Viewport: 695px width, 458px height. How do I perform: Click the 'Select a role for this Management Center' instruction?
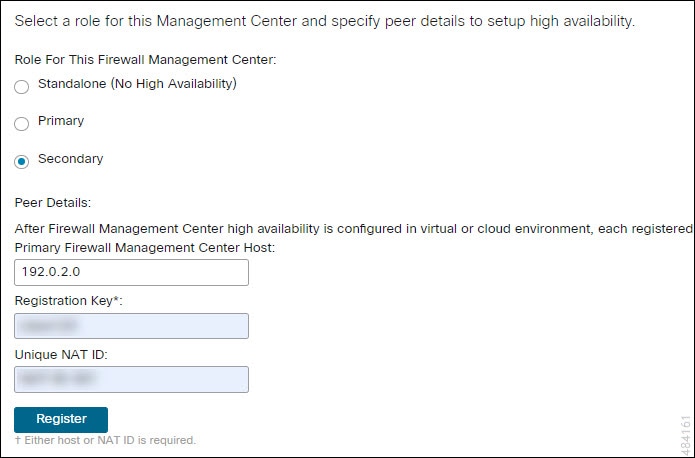coord(324,21)
